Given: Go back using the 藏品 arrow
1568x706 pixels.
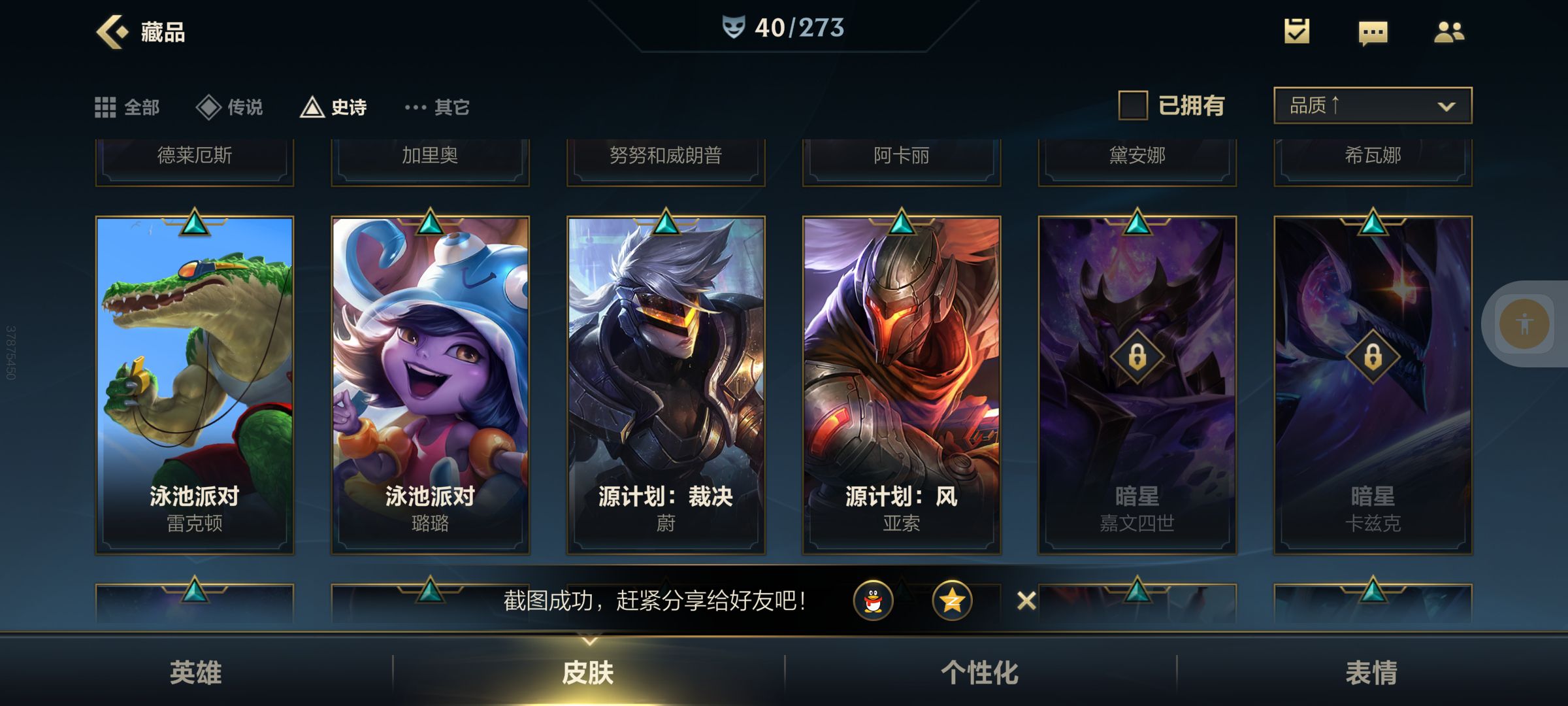Looking at the screenshot, I should click(112, 31).
